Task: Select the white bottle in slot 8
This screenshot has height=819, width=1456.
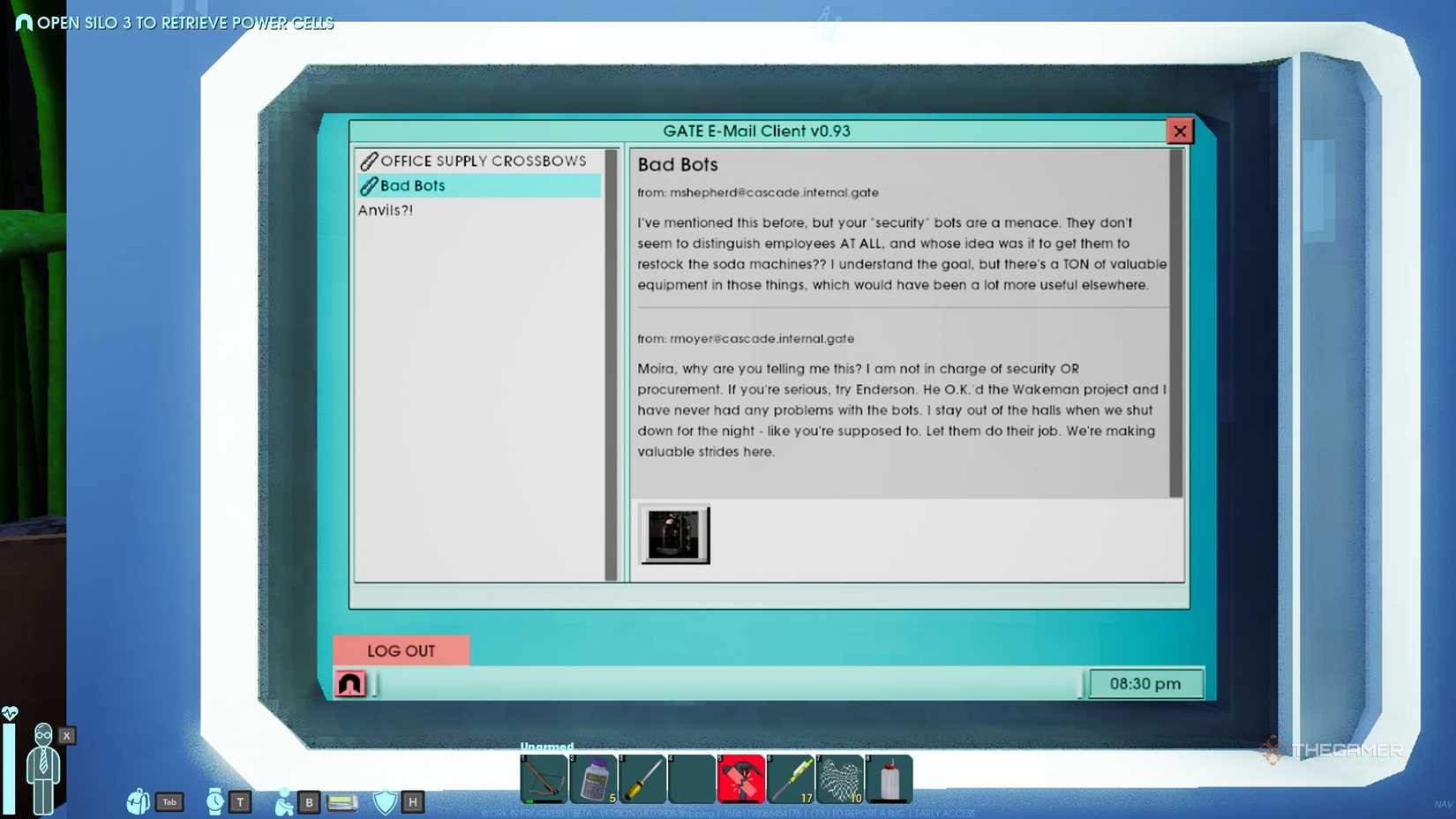Action: click(x=889, y=778)
